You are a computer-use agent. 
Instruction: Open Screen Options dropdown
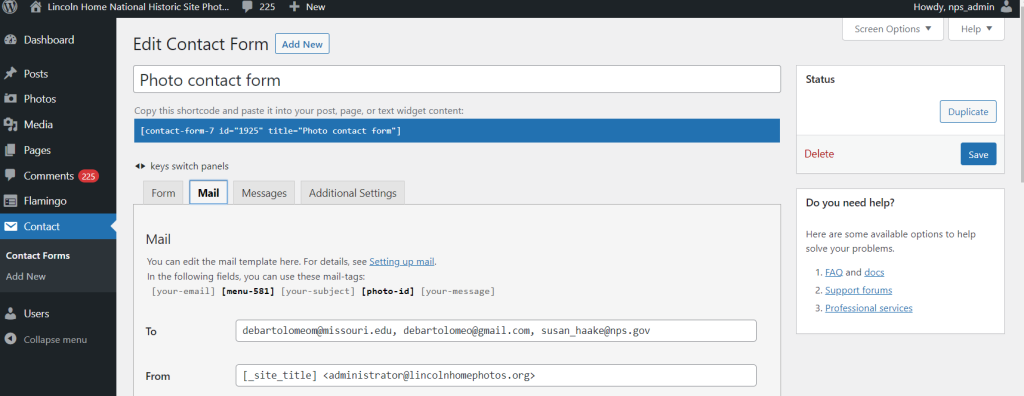click(x=893, y=29)
